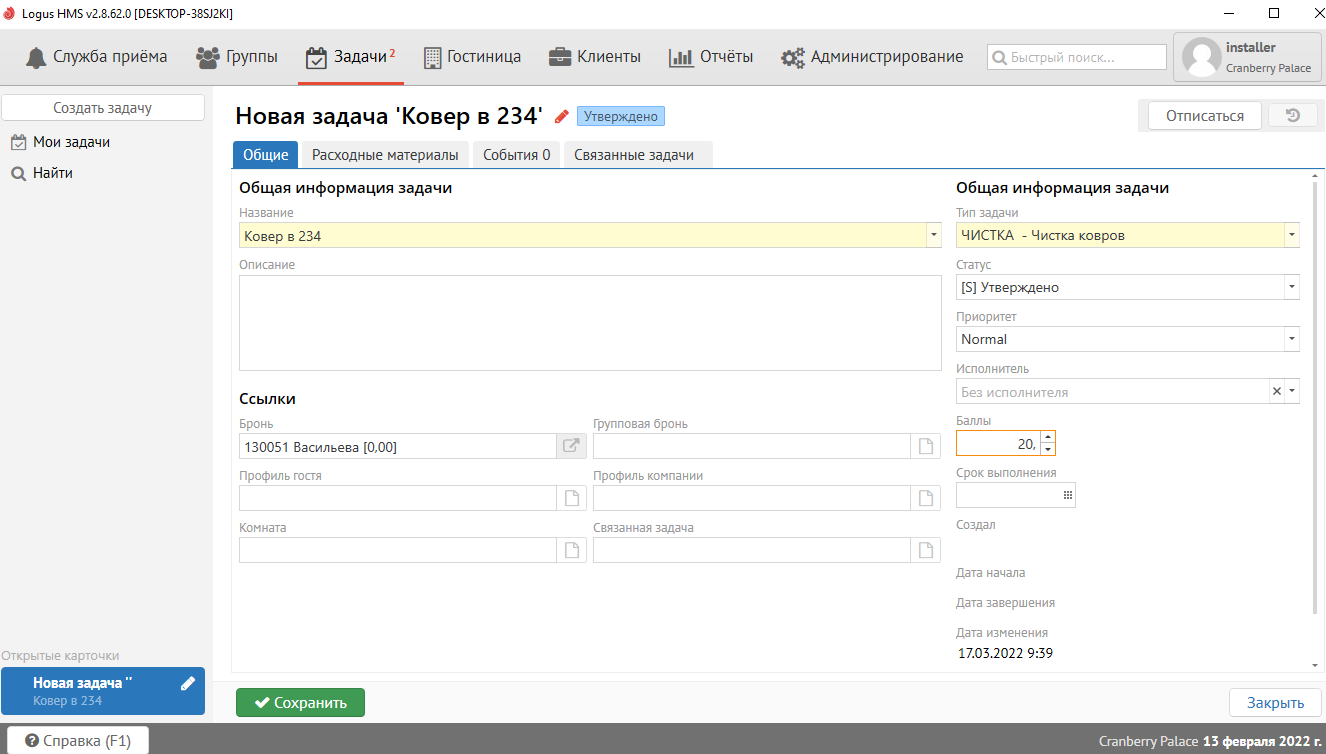Switch to Расходные материалы tab
1326x754 pixels.
385,155
